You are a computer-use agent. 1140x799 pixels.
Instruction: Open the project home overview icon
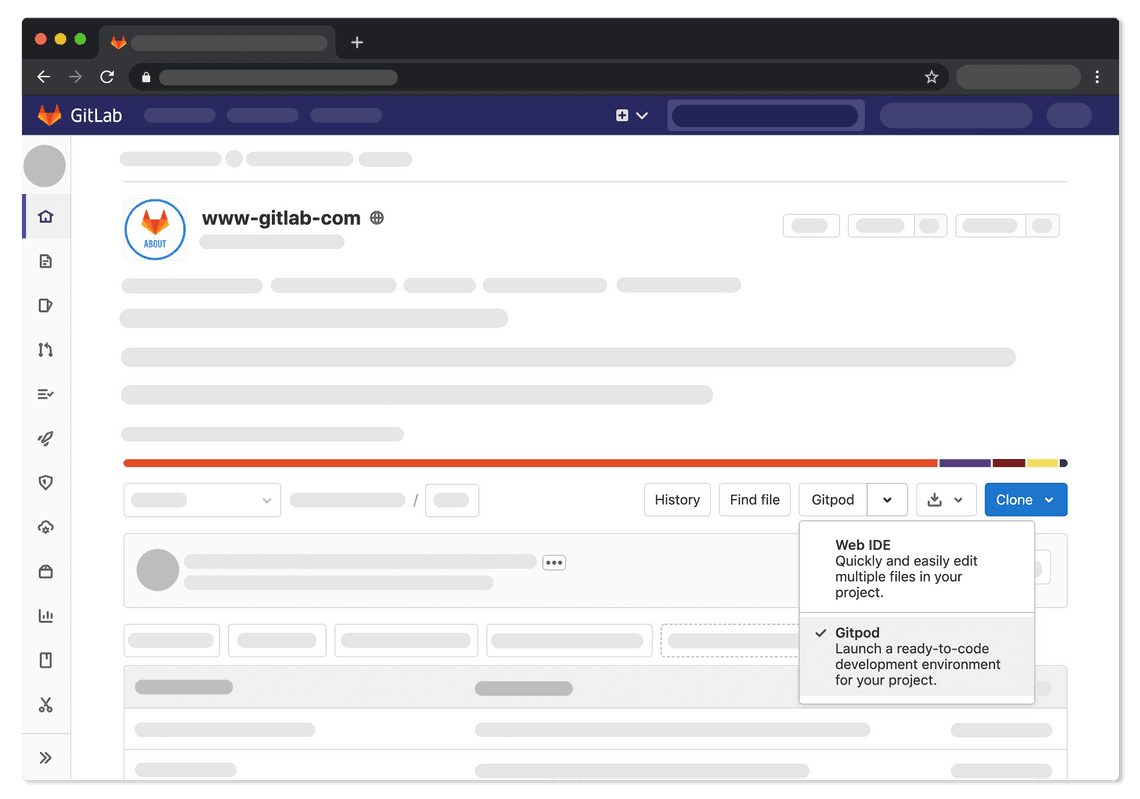[45, 216]
